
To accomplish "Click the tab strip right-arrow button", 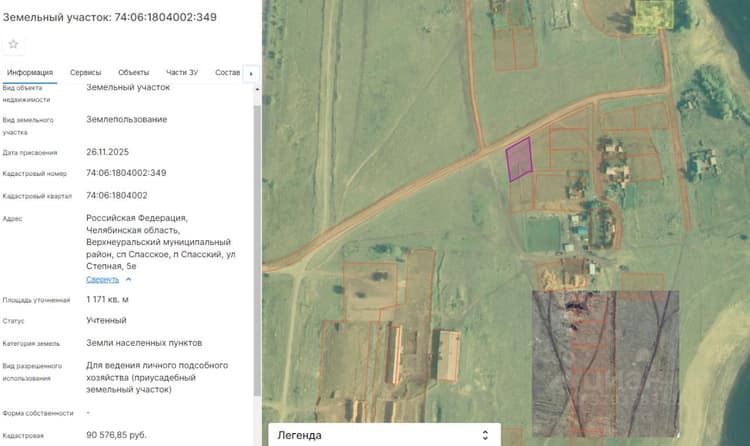I will coord(251,73).
